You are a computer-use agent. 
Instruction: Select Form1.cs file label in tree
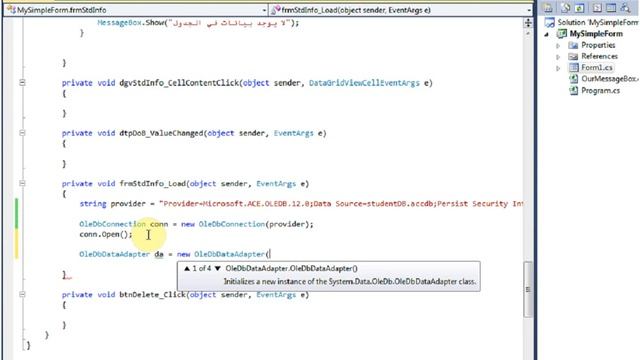(x=597, y=68)
